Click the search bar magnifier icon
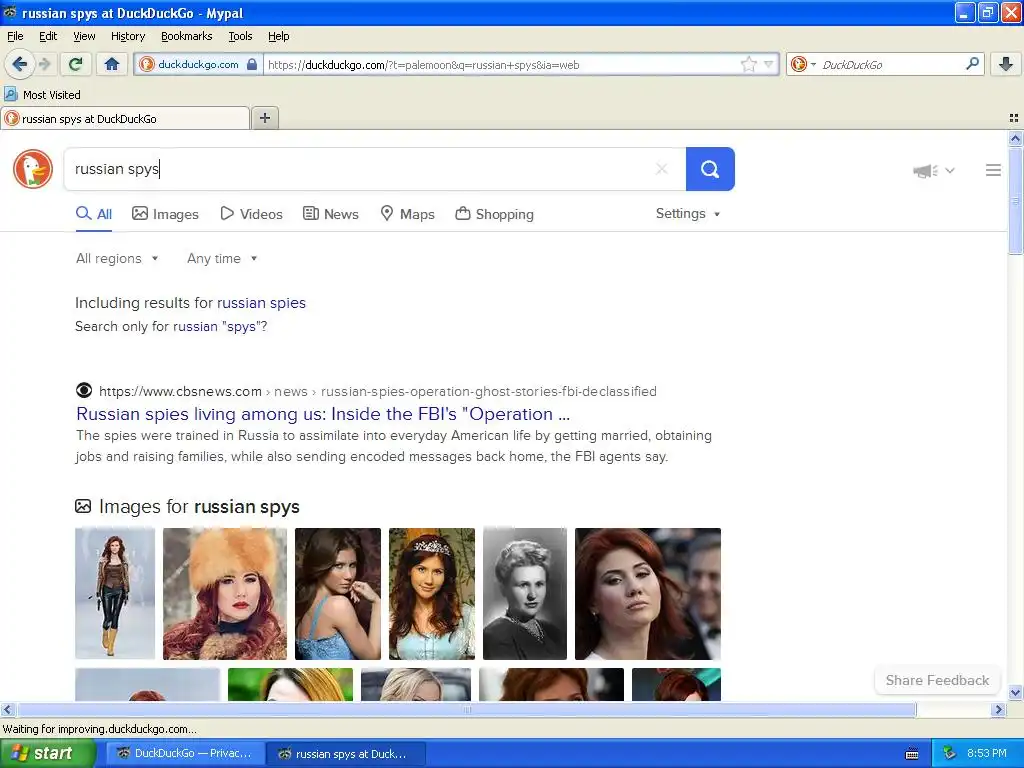The width and height of the screenshot is (1024, 768). tap(972, 64)
